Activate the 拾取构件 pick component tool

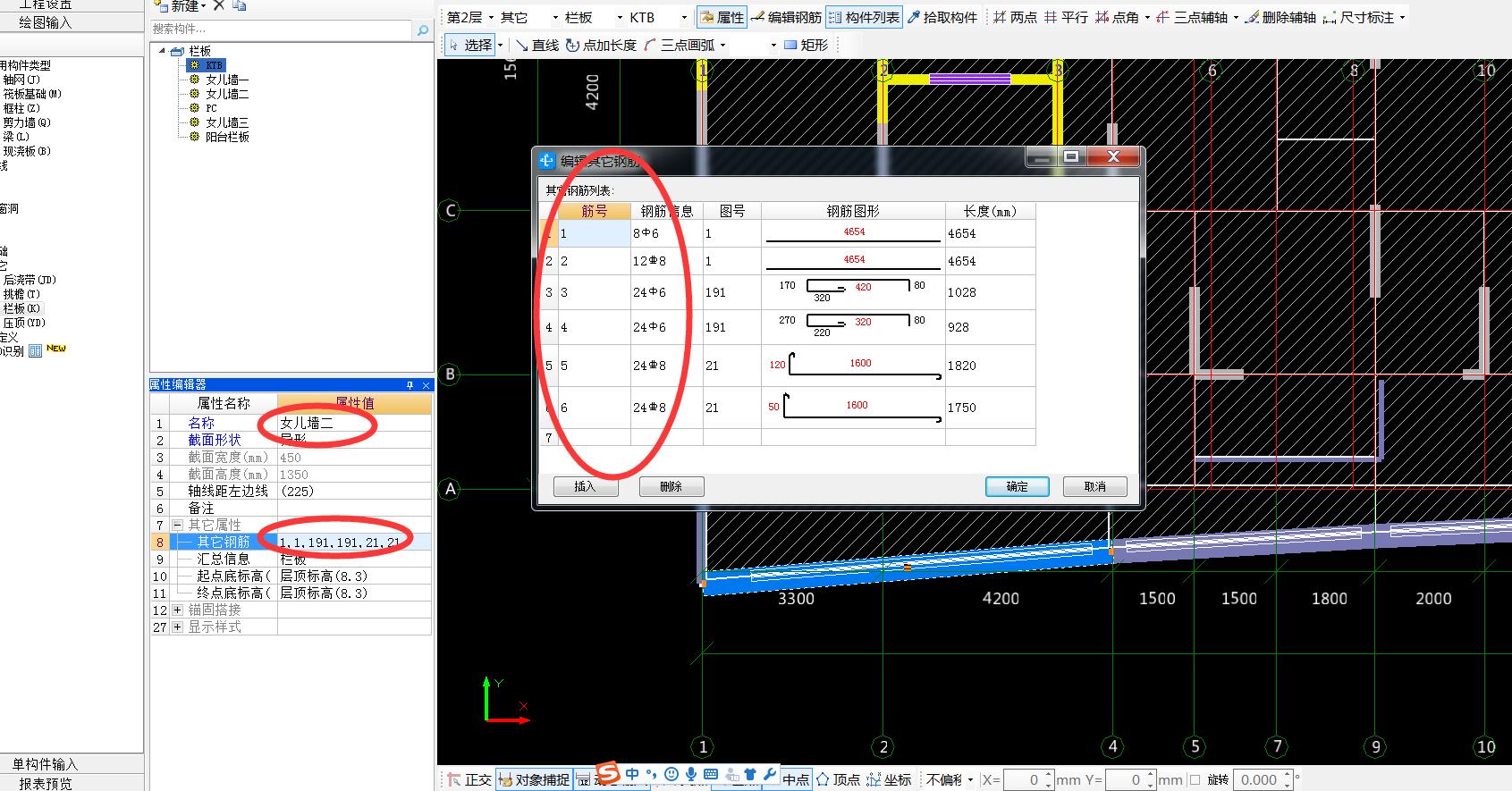pyautogui.click(x=942, y=17)
